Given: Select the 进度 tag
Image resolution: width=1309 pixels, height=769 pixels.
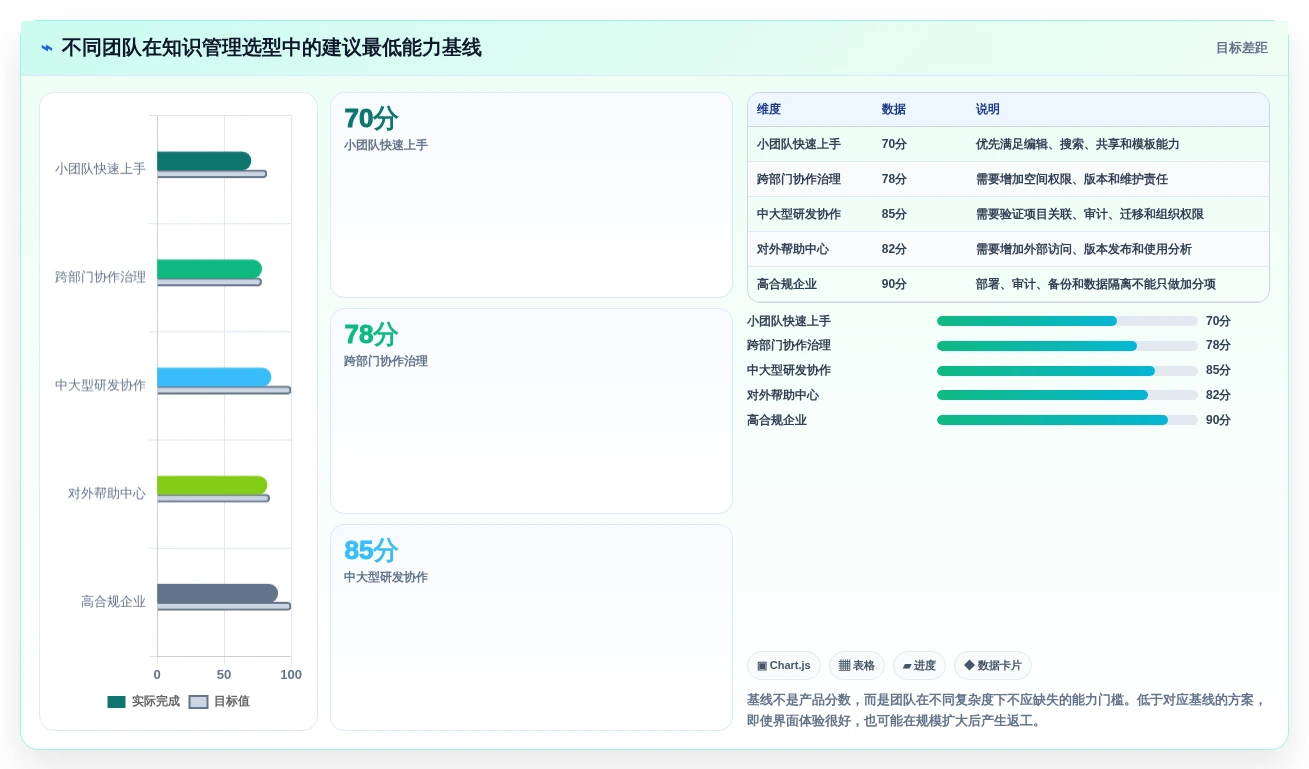Looking at the screenshot, I should pyautogui.click(x=919, y=666).
